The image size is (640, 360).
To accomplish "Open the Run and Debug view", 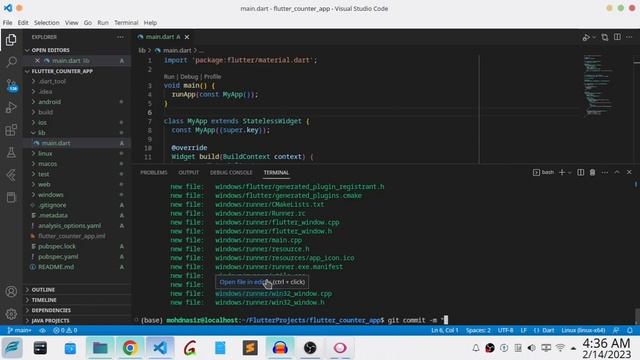I will click(x=11, y=107).
